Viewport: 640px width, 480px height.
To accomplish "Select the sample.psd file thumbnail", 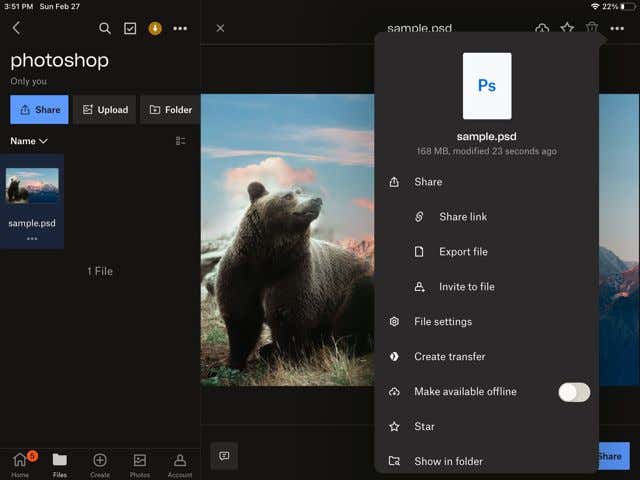I will [x=32, y=186].
